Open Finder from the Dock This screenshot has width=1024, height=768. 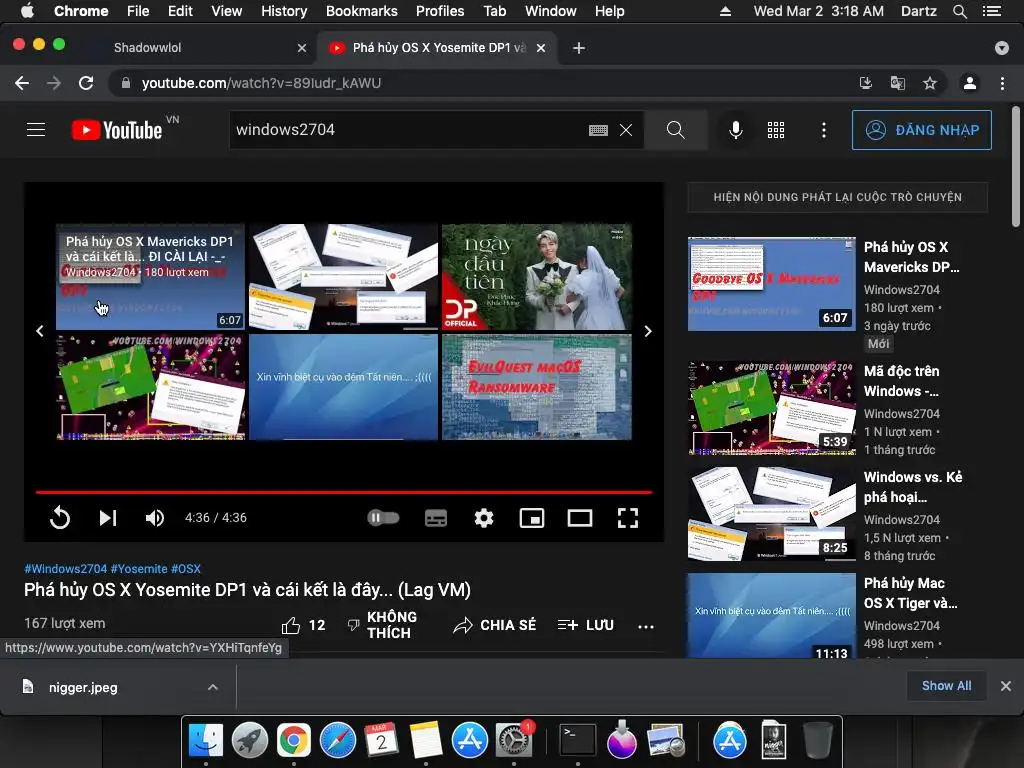[206, 740]
